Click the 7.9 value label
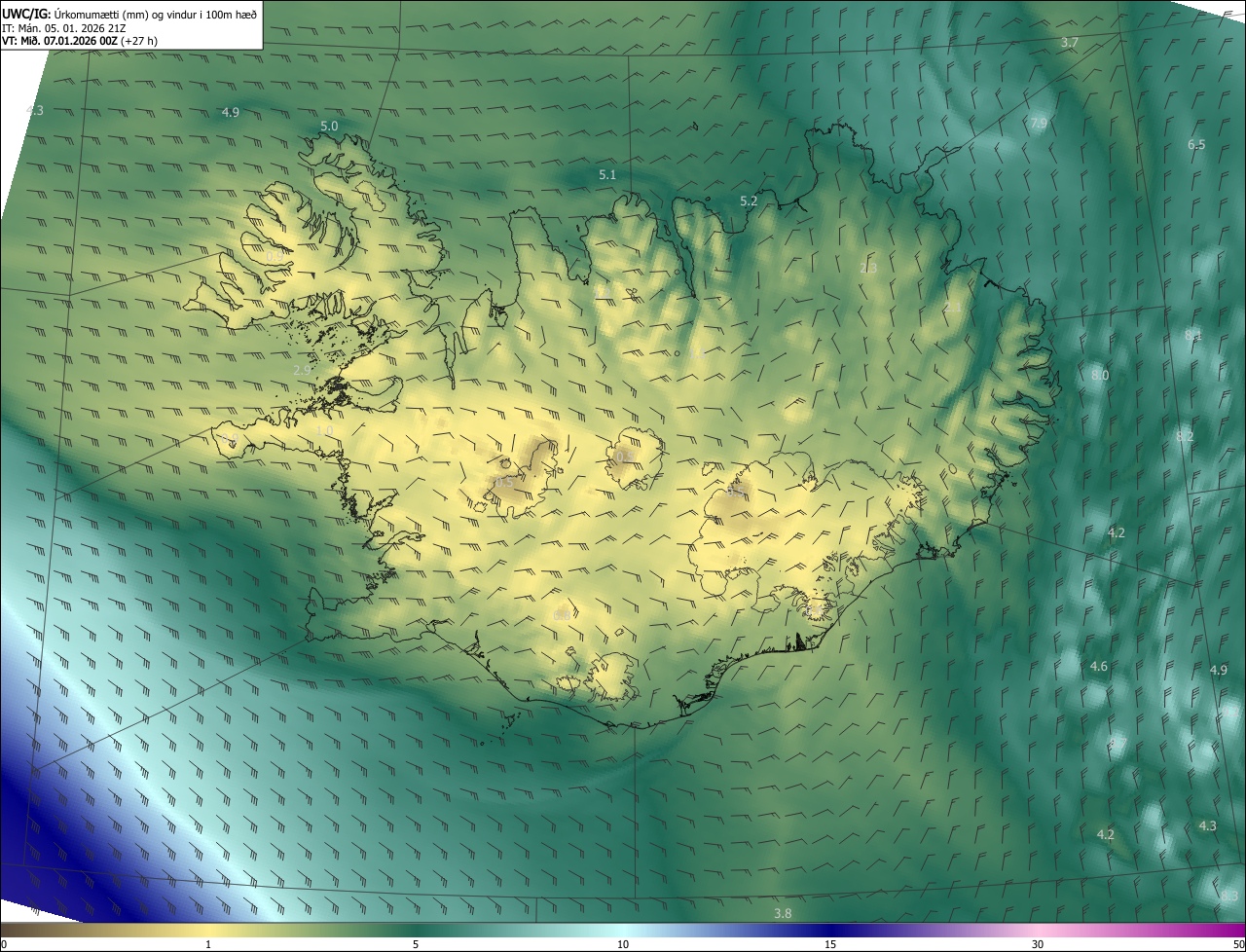This screenshot has height=952, width=1246. pyautogui.click(x=1039, y=124)
